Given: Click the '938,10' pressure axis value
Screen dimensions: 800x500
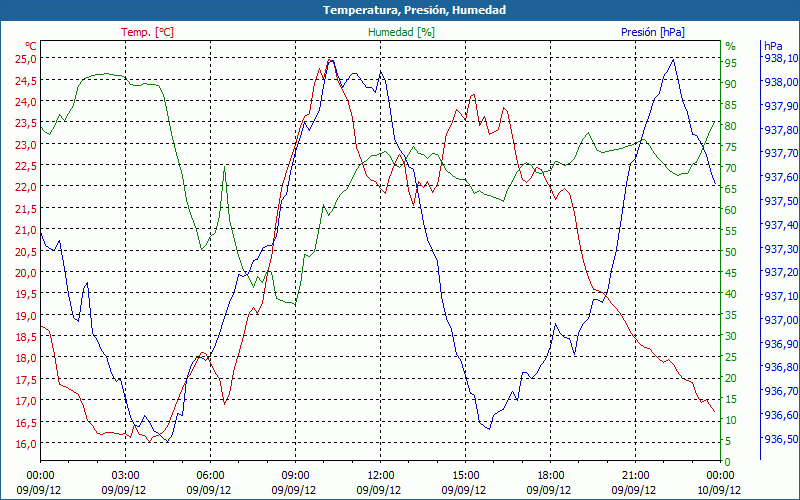Looking at the screenshot, I should pyautogui.click(x=782, y=58).
